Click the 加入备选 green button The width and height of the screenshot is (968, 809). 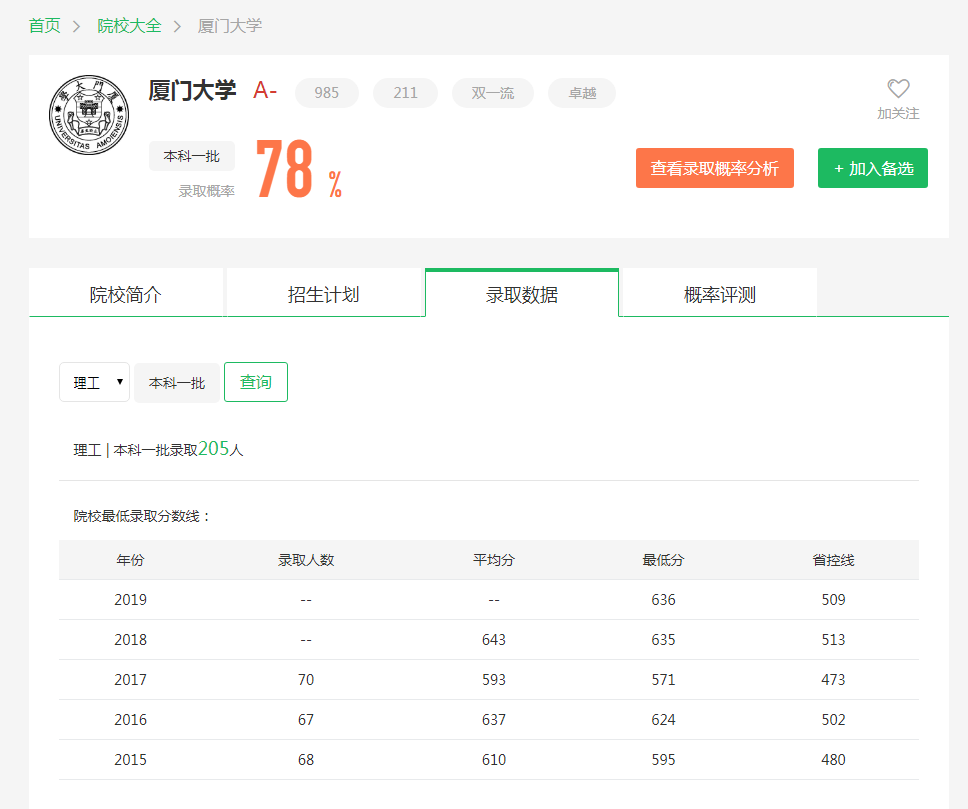(873, 168)
